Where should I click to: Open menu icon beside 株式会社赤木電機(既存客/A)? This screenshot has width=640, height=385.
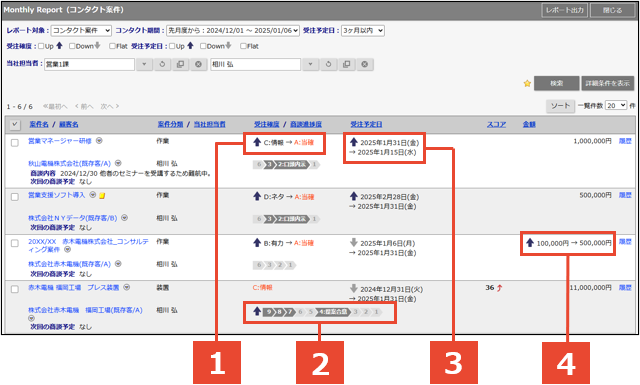pyautogui.click(x=118, y=264)
